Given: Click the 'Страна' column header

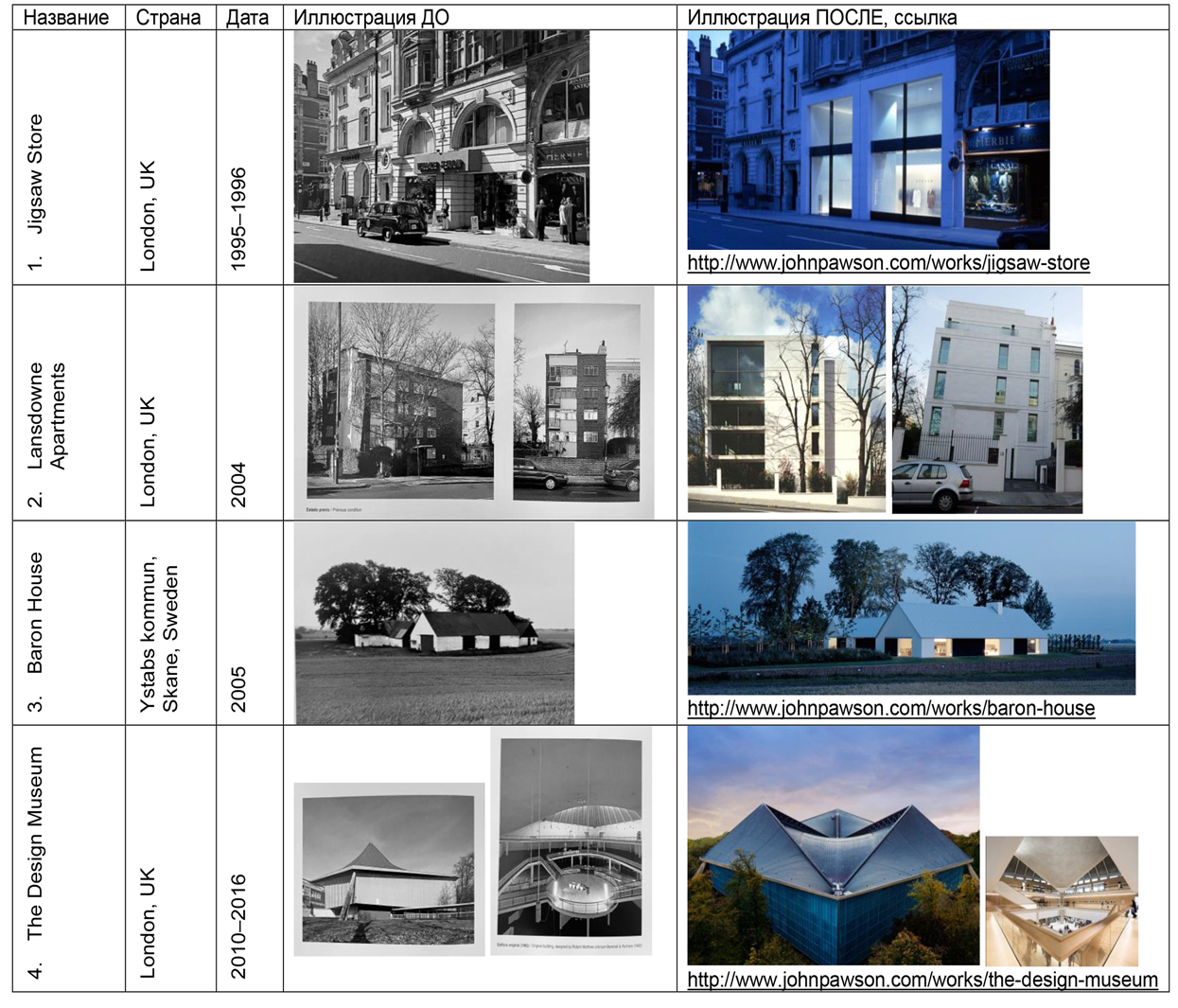Looking at the screenshot, I should [168, 18].
